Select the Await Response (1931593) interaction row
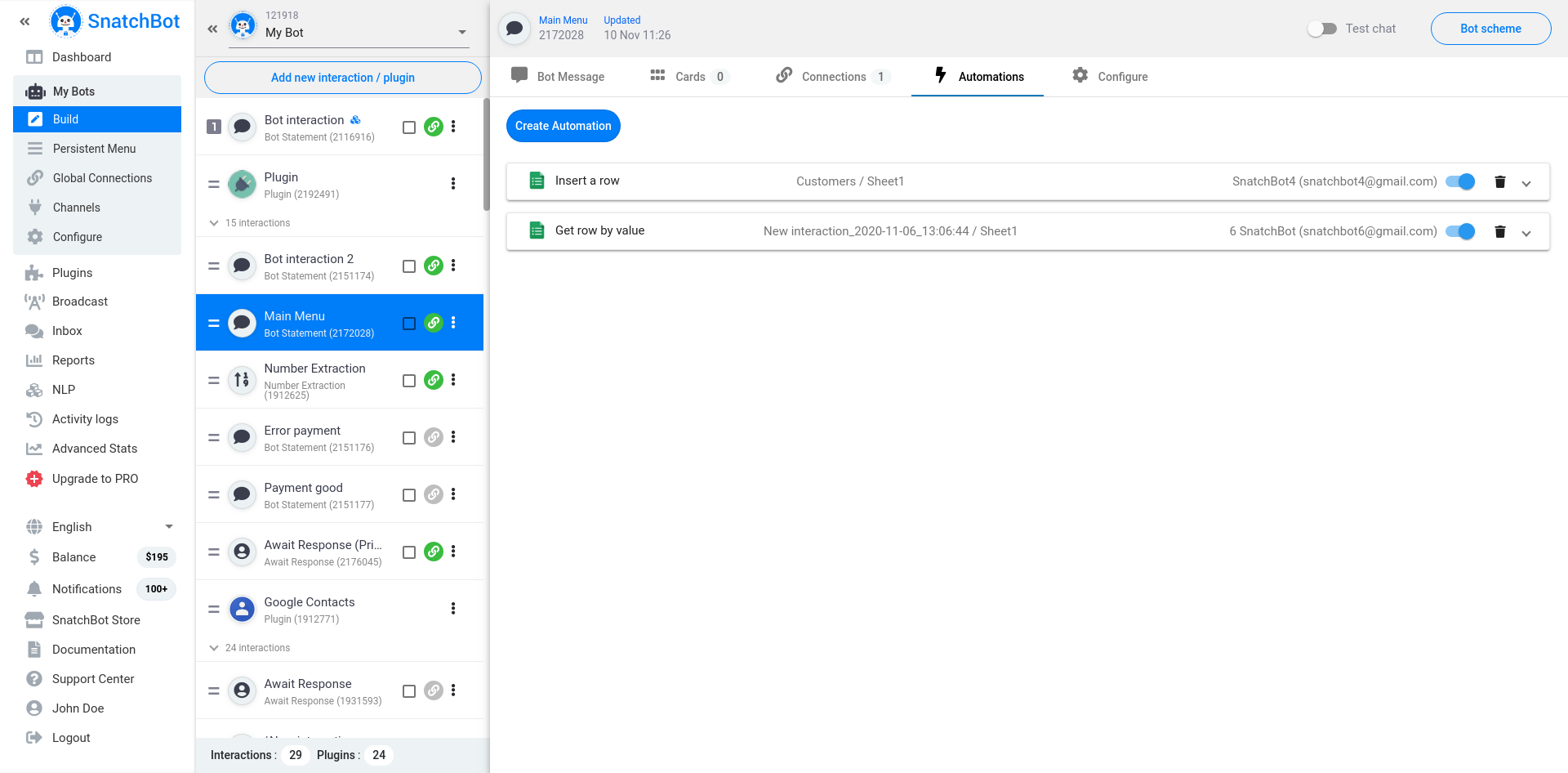This screenshot has width=1568, height=773. coord(340,690)
